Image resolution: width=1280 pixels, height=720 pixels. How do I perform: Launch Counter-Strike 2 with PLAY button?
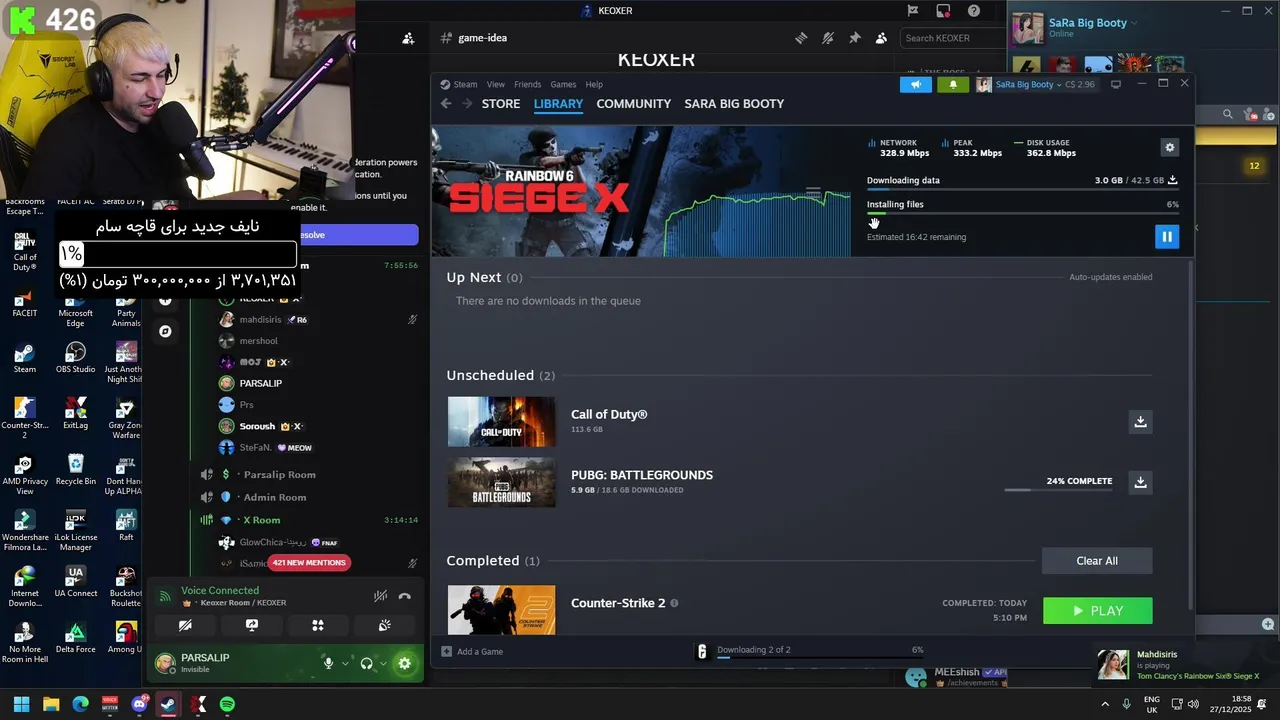(x=1097, y=611)
